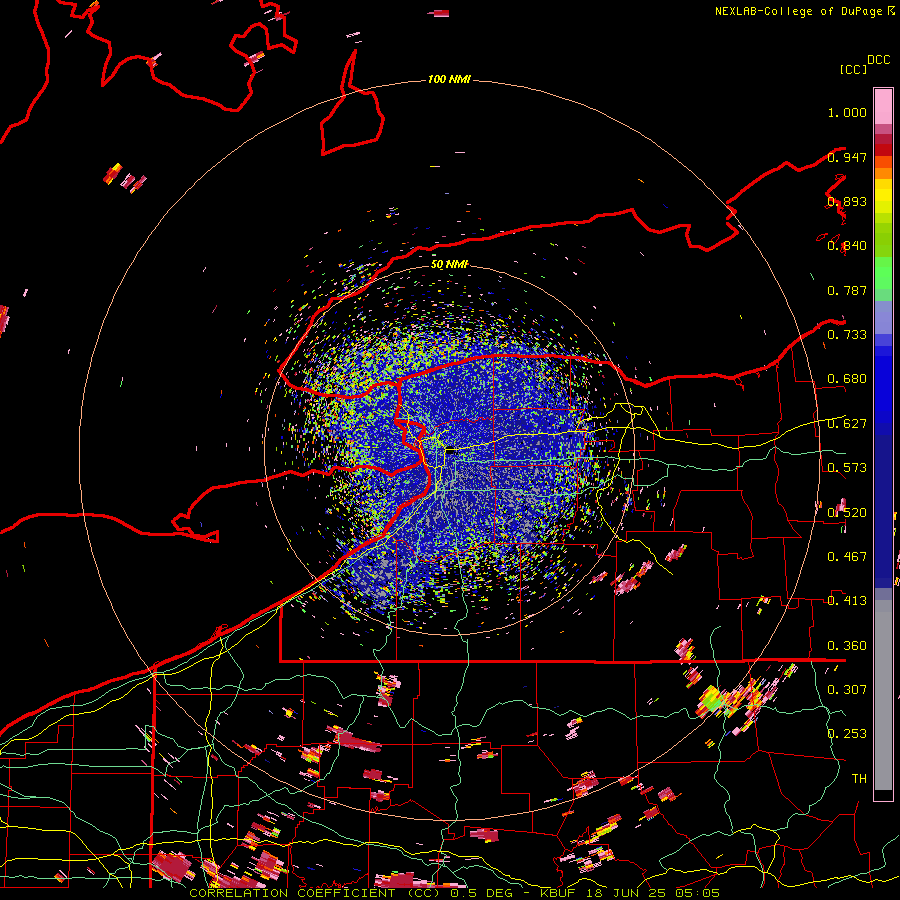Click the CORRELATION COEFFICIENT (CC) caption text

[x=316, y=893]
